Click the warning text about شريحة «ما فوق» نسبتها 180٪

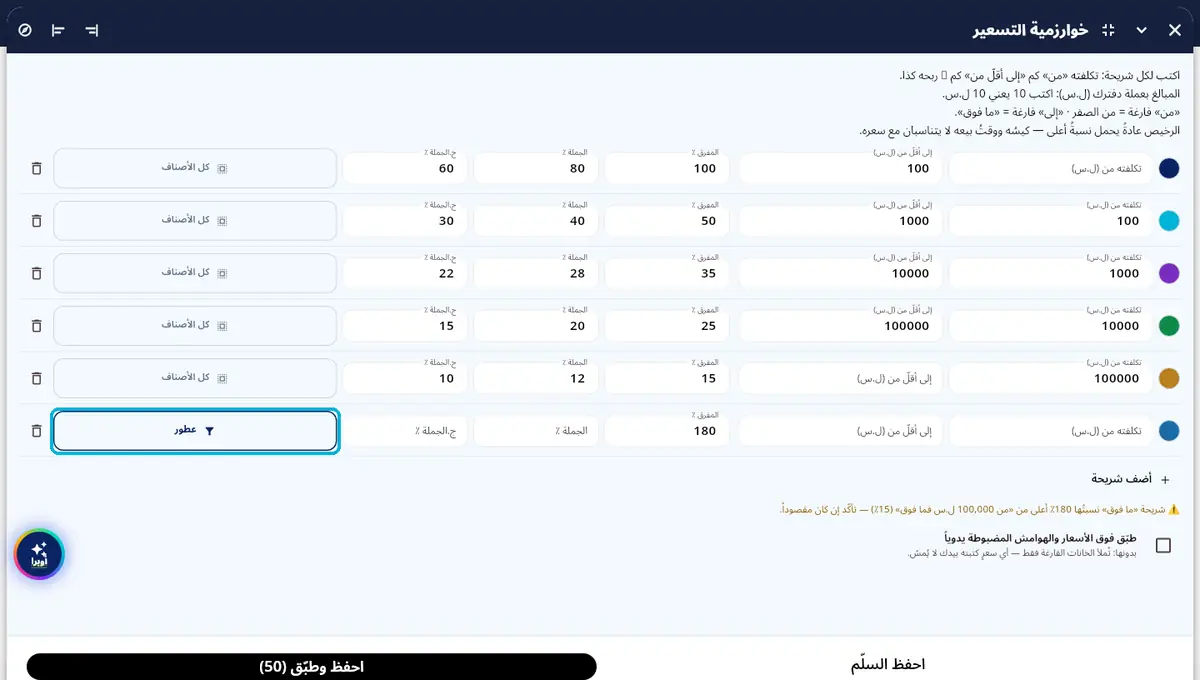(980, 510)
